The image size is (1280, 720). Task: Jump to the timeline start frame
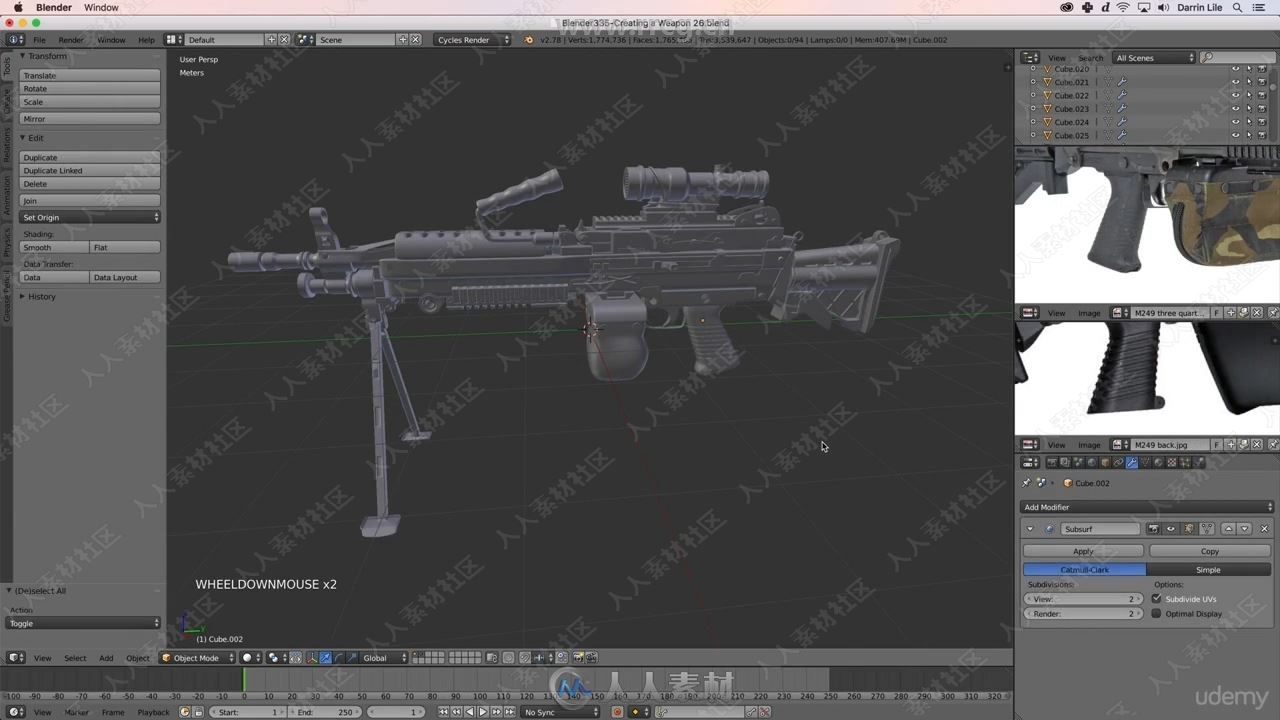pyautogui.click(x=443, y=712)
